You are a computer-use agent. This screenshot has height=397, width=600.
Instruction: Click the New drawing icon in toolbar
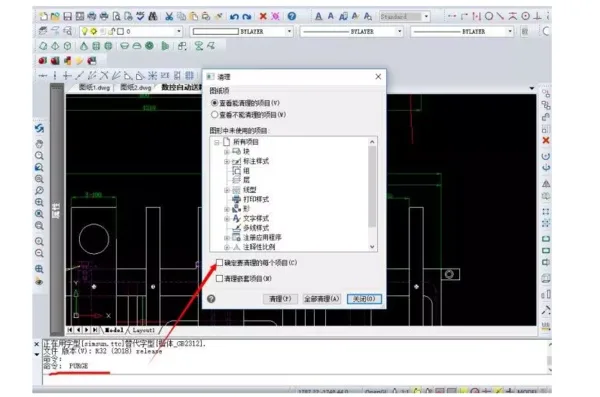pos(43,16)
